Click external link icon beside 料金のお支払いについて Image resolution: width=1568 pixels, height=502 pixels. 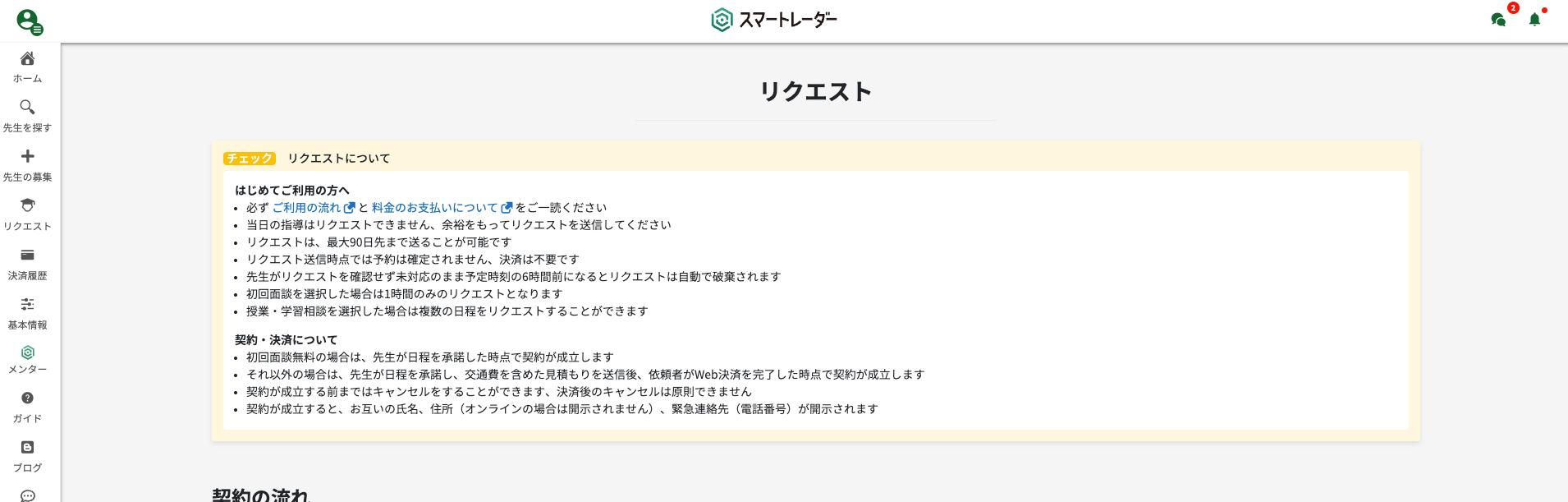pos(507,208)
